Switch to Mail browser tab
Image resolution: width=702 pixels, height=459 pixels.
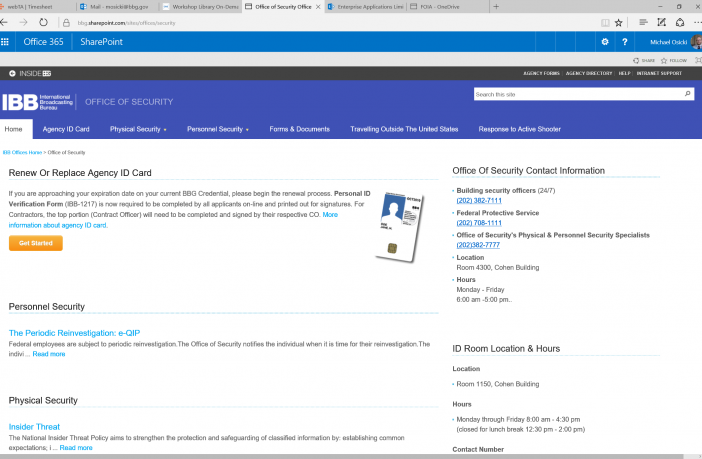(x=117, y=7)
